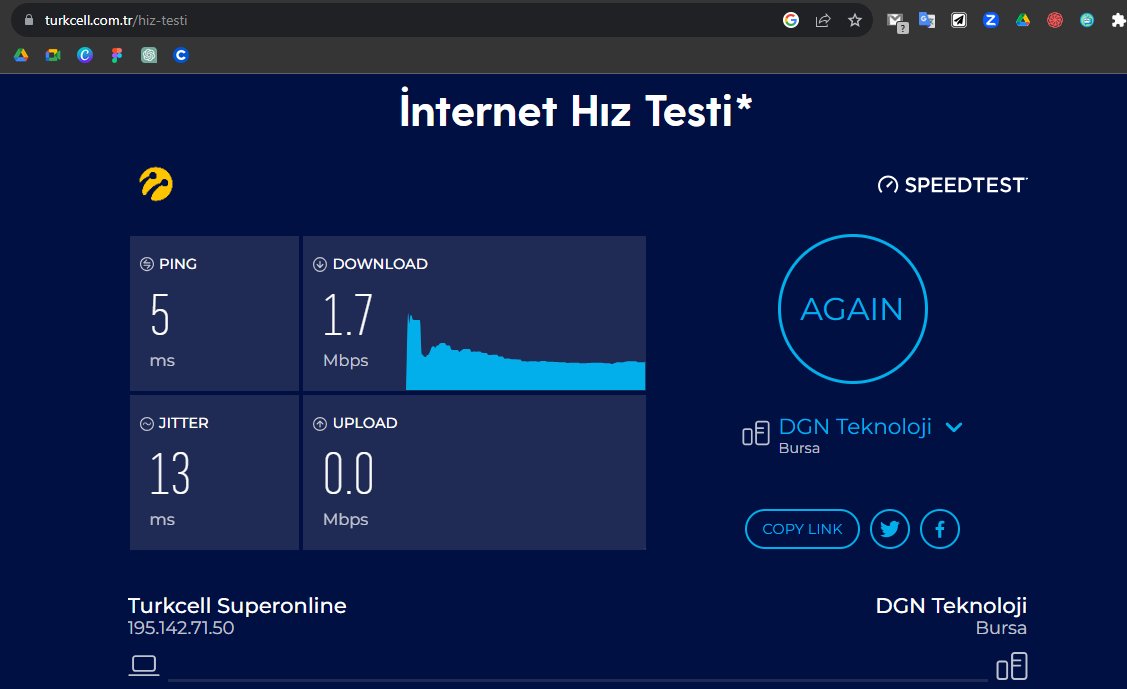Image resolution: width=1127 pixels, height=689 pixels.
Task: Click the Turkcell Superonline text
Action: pyautogui.click(x=237, y=606)
